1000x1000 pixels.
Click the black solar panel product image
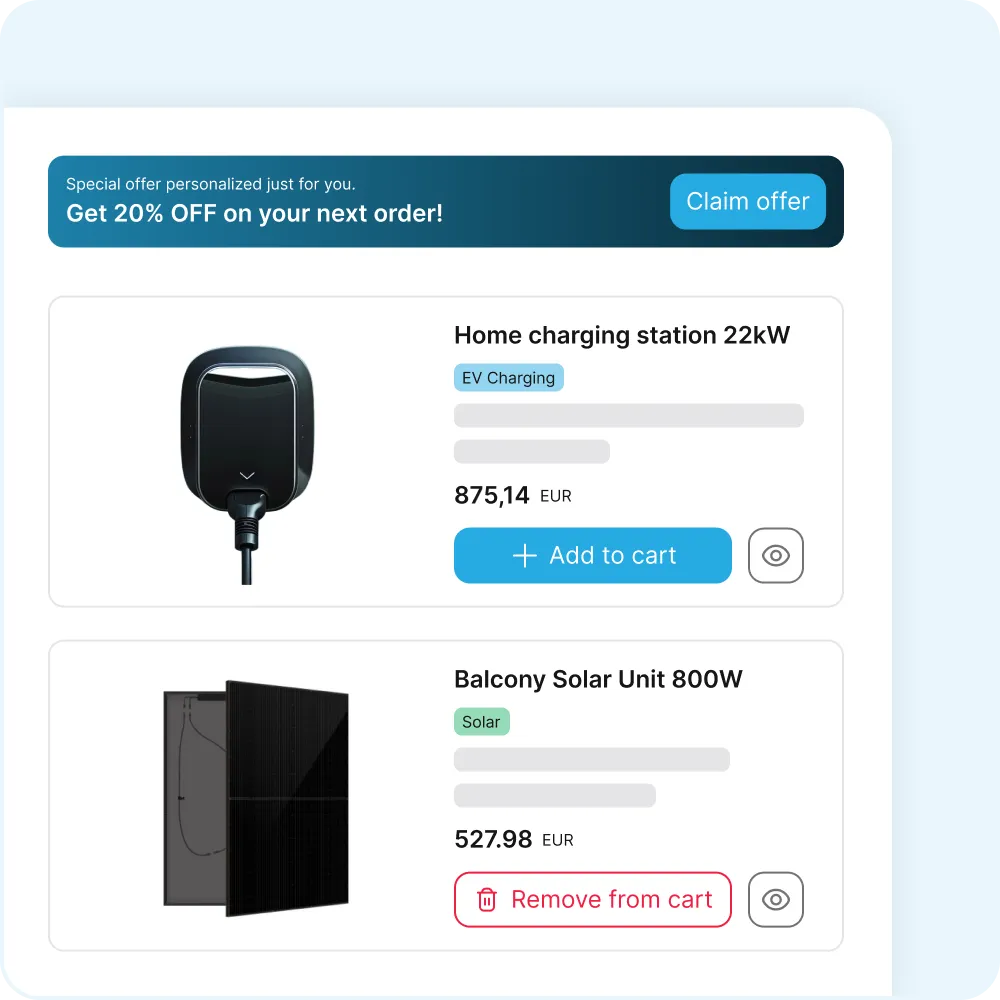pyautogui.click(x=256, y=798)
